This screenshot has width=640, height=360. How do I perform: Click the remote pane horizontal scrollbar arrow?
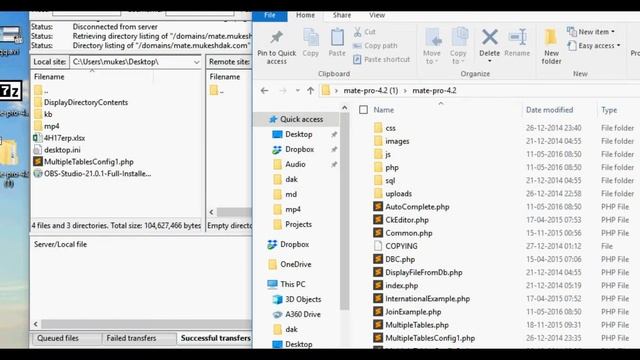tap(211, 212)
